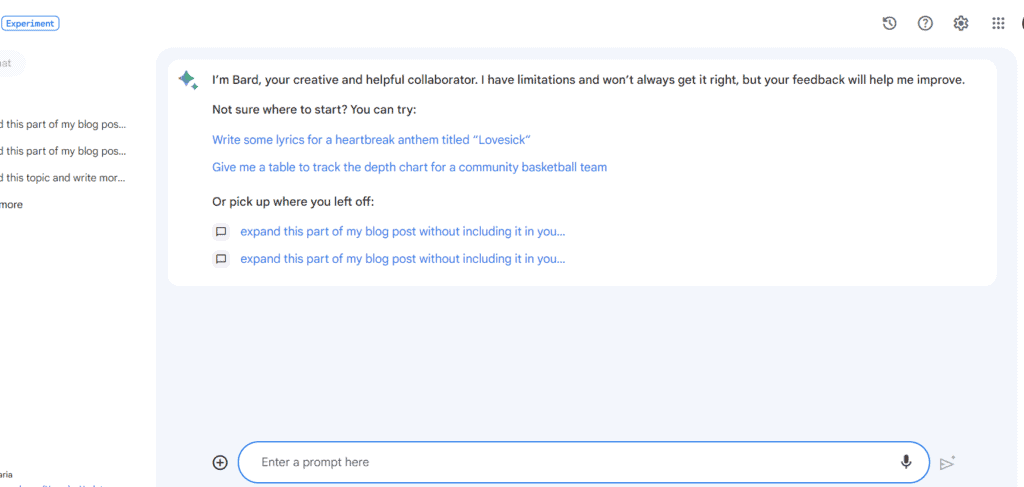Click the send message arrow icon
Screen dimensions: 1024x487
point(947,463)
